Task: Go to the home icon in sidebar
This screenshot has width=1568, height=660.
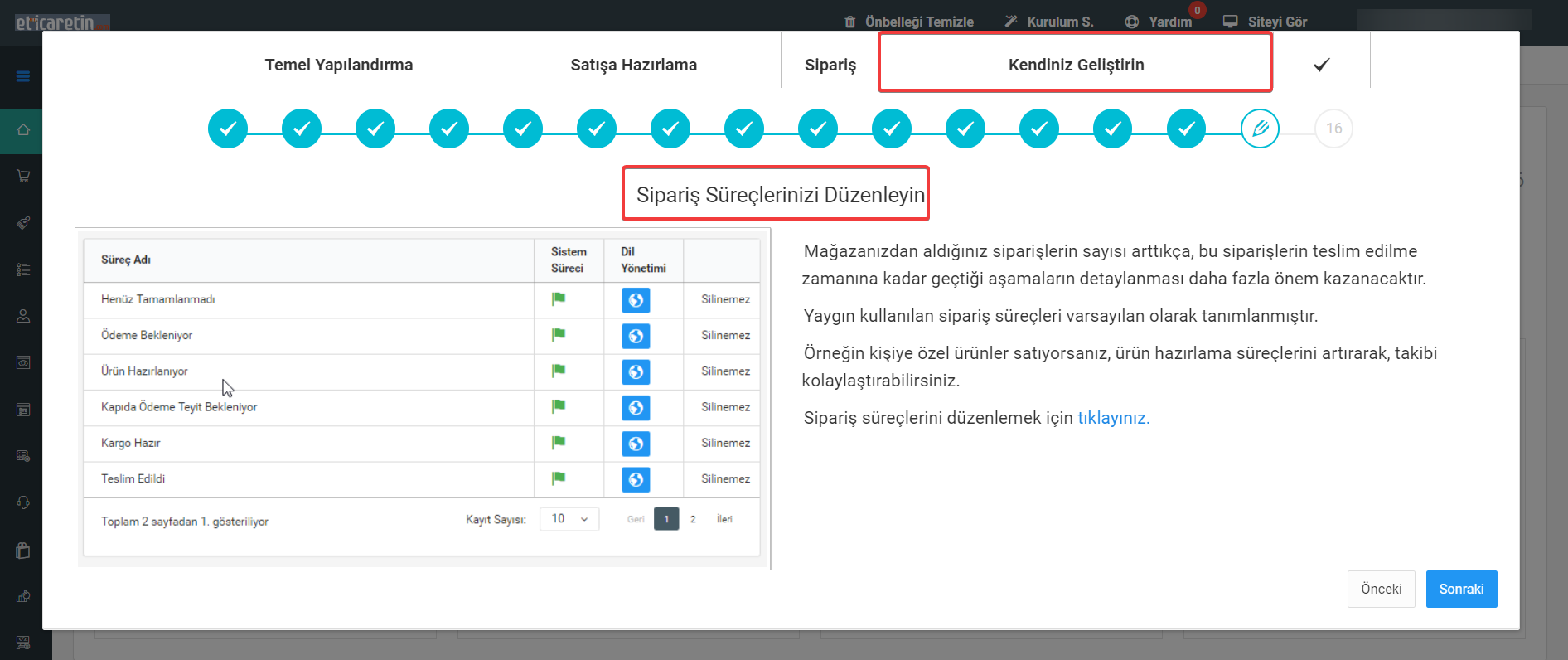Action: tap(23, 130)
